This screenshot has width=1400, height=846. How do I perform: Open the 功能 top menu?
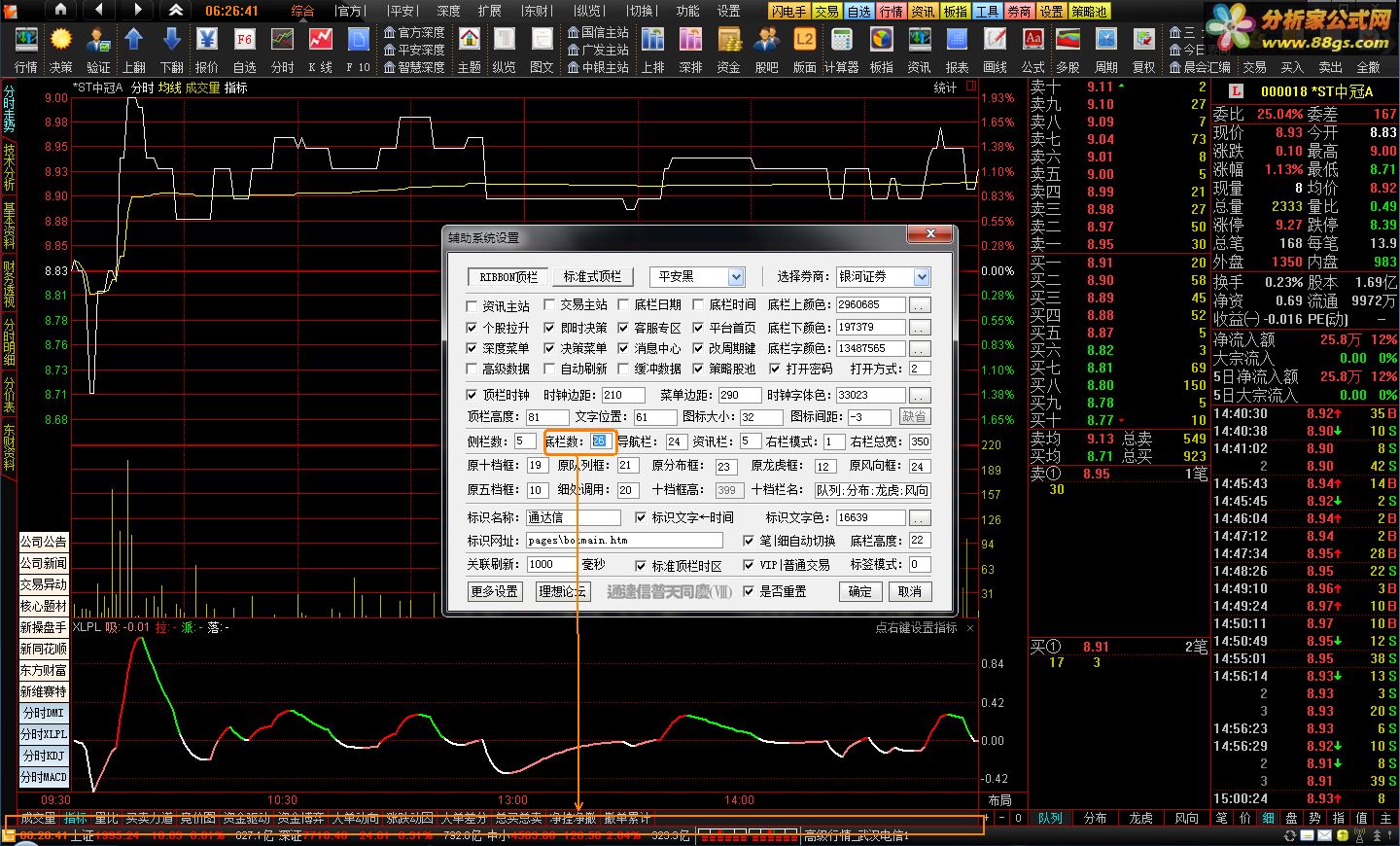687,11
